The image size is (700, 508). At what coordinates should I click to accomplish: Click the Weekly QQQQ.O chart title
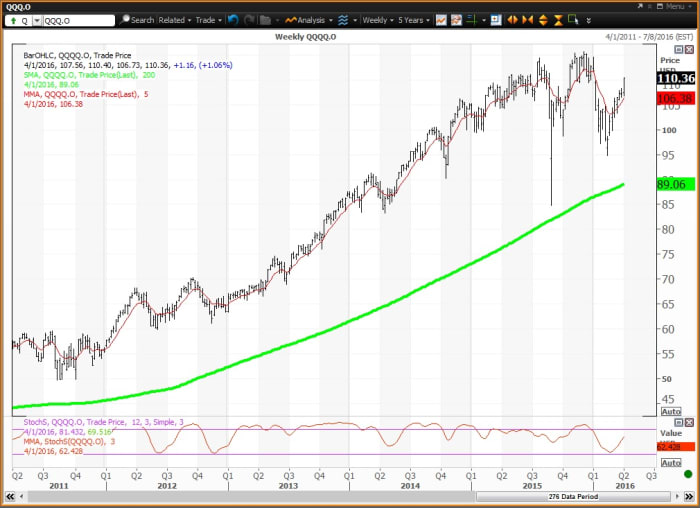coord(305,37)
